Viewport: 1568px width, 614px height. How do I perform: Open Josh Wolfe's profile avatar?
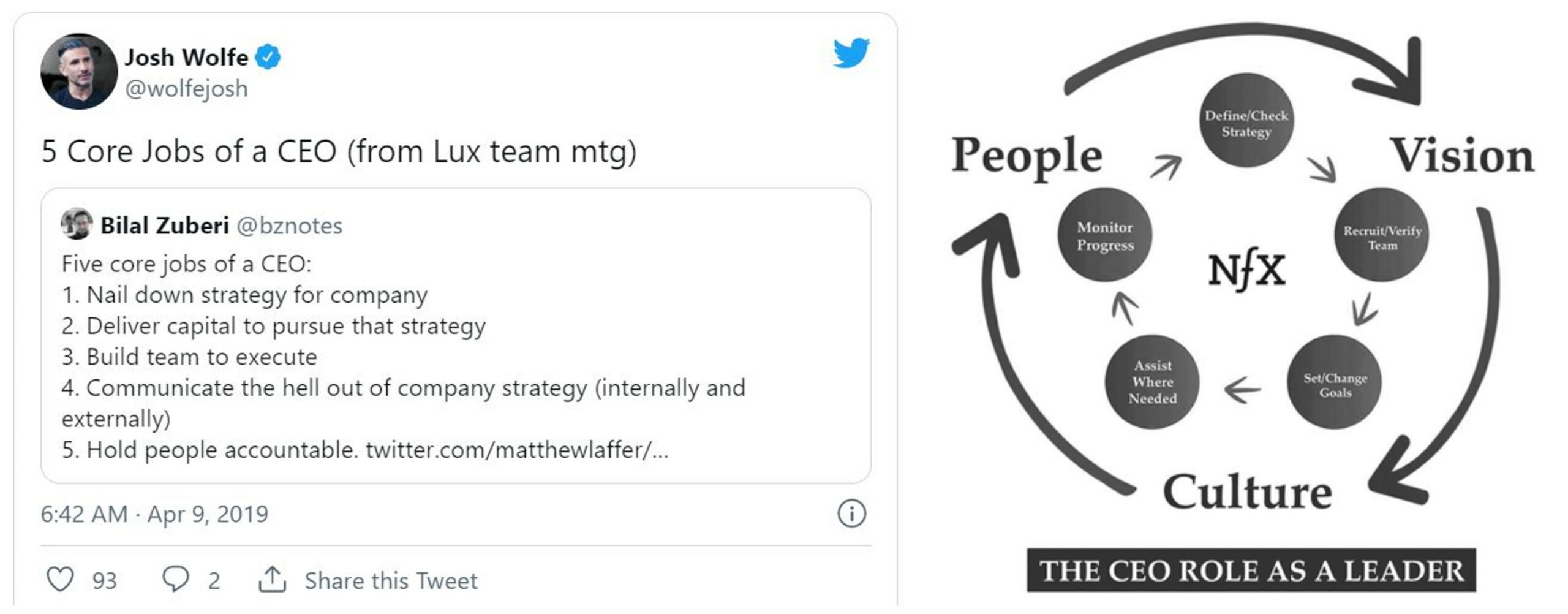pos(79,72)
